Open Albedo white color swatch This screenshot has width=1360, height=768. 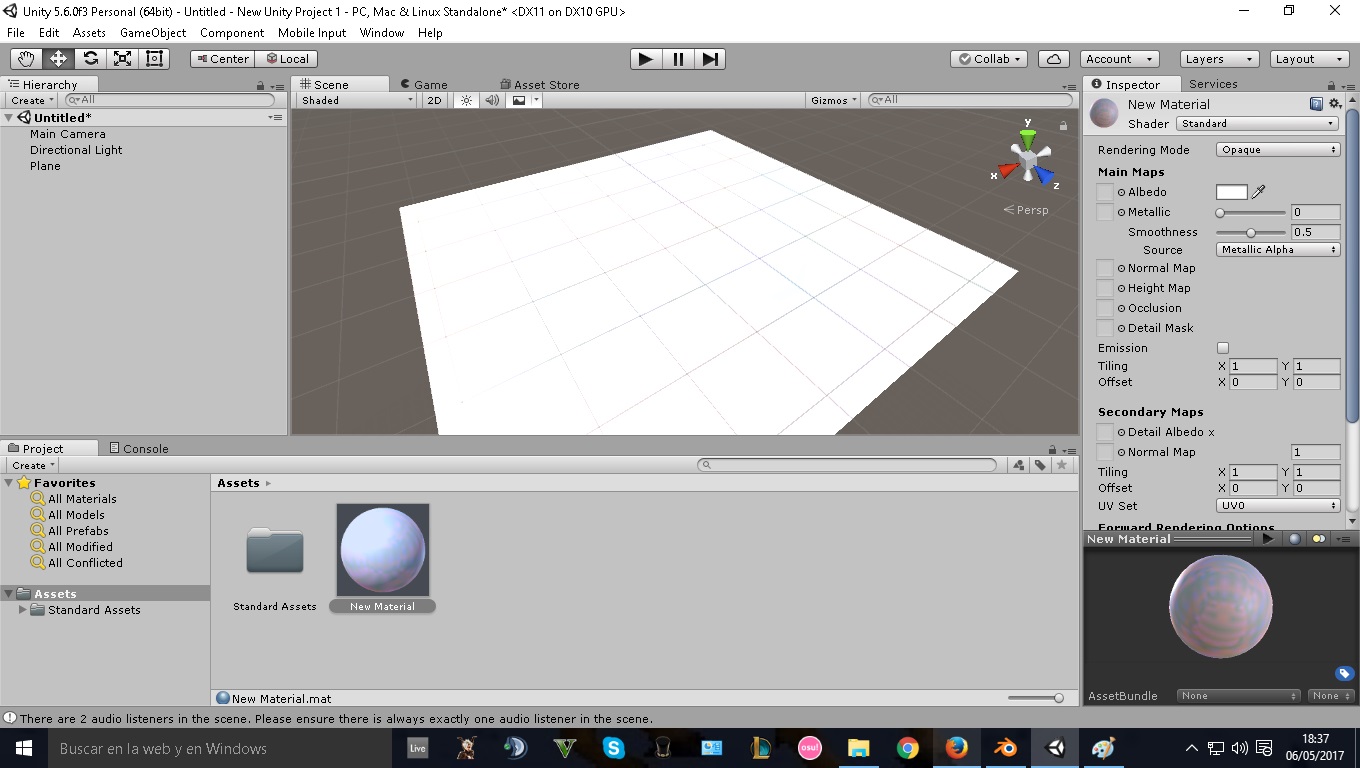tap(1232, 192)
